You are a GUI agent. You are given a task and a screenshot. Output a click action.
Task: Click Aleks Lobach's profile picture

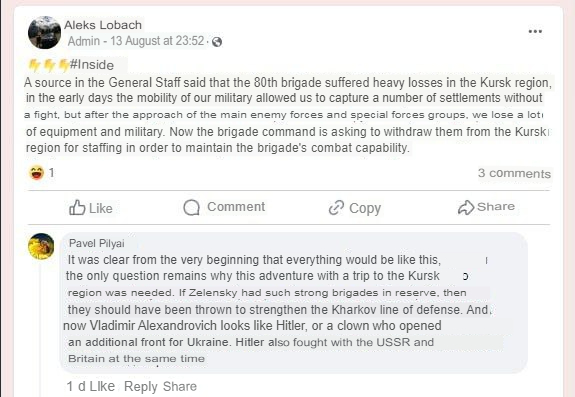[x=44, y=32]
